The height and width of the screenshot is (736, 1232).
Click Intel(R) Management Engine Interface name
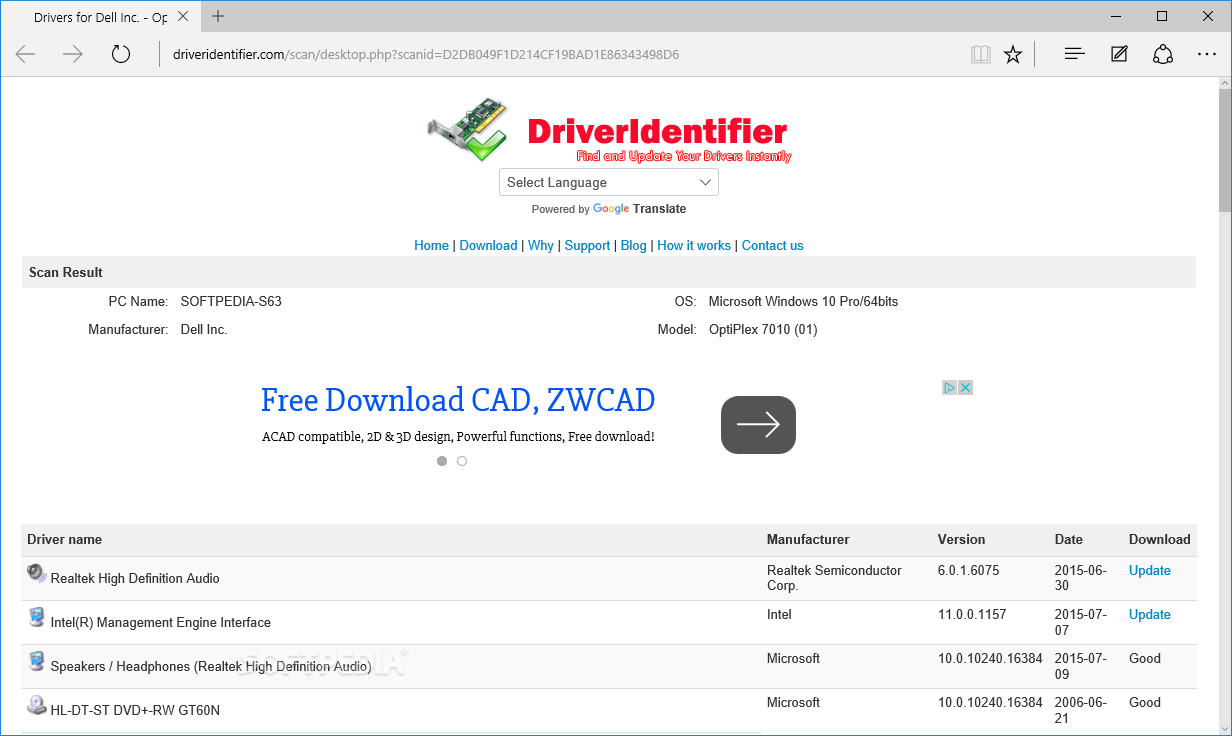(161, 622)
